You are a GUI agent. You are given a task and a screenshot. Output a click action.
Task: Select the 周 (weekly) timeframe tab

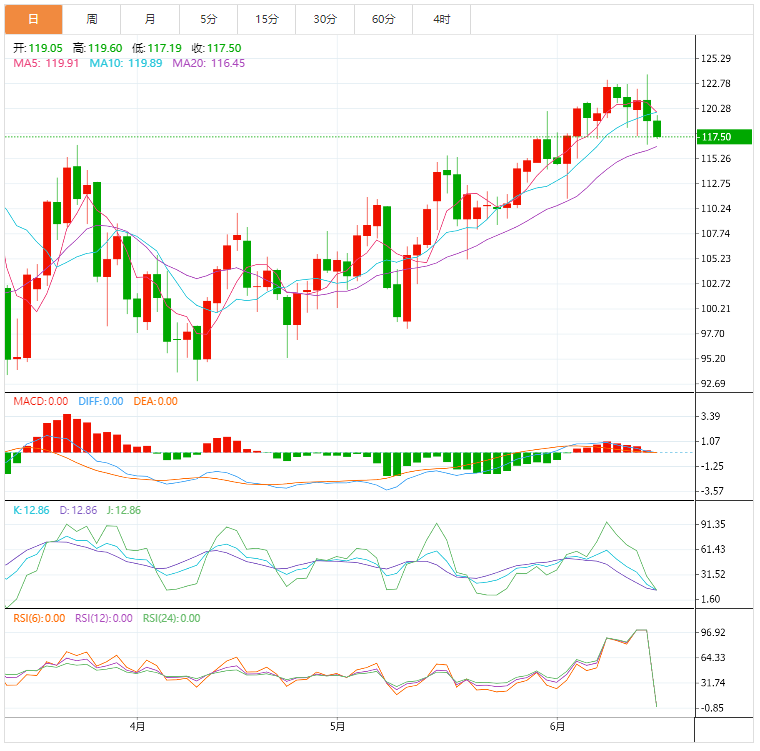point(92,19)
